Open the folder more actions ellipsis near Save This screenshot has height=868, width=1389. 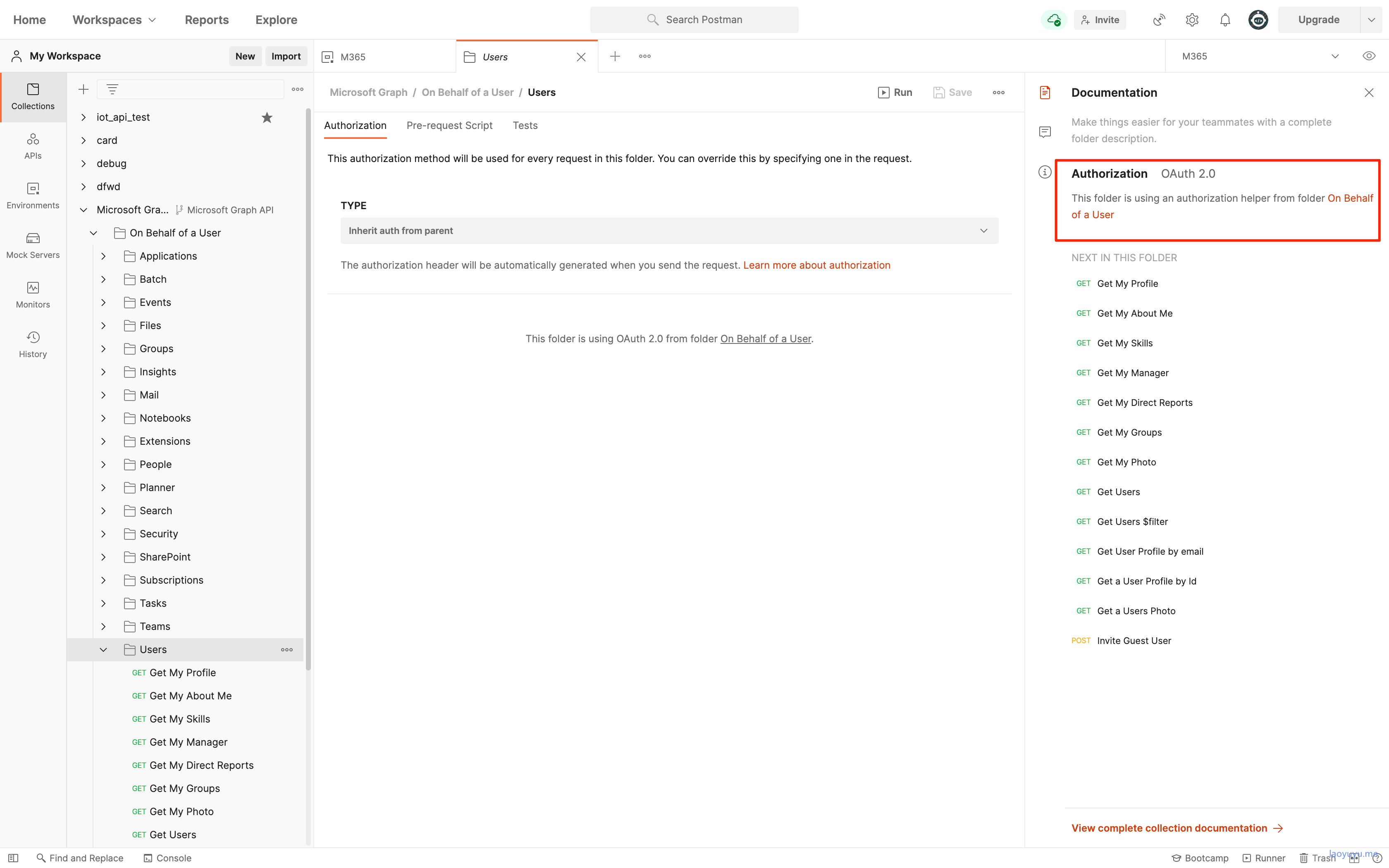[x=999, y=93]
